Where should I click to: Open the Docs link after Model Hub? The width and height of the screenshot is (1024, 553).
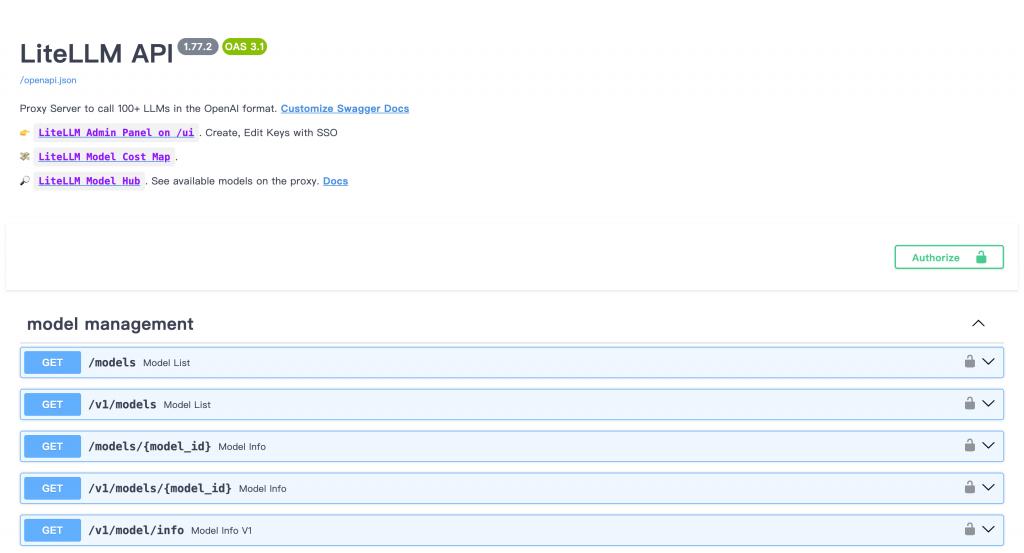[336, 181]
